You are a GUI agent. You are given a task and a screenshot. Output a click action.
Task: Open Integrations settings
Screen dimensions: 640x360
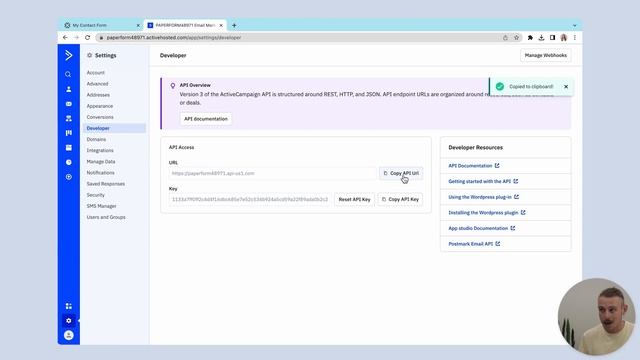[100, 151]
